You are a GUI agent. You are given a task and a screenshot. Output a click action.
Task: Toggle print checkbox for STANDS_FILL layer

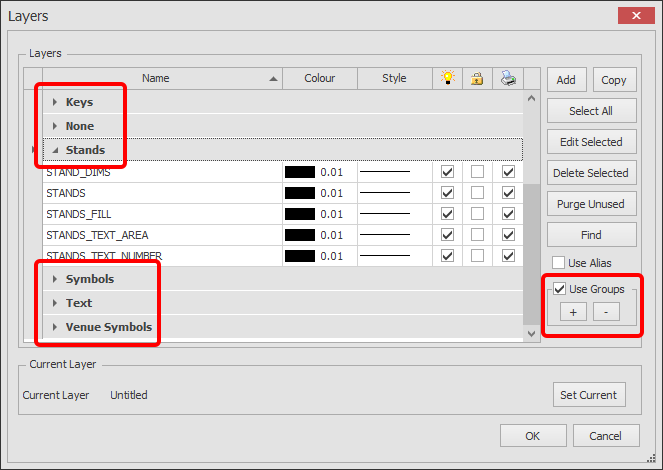pyautogui.click(x=508, y=214)
